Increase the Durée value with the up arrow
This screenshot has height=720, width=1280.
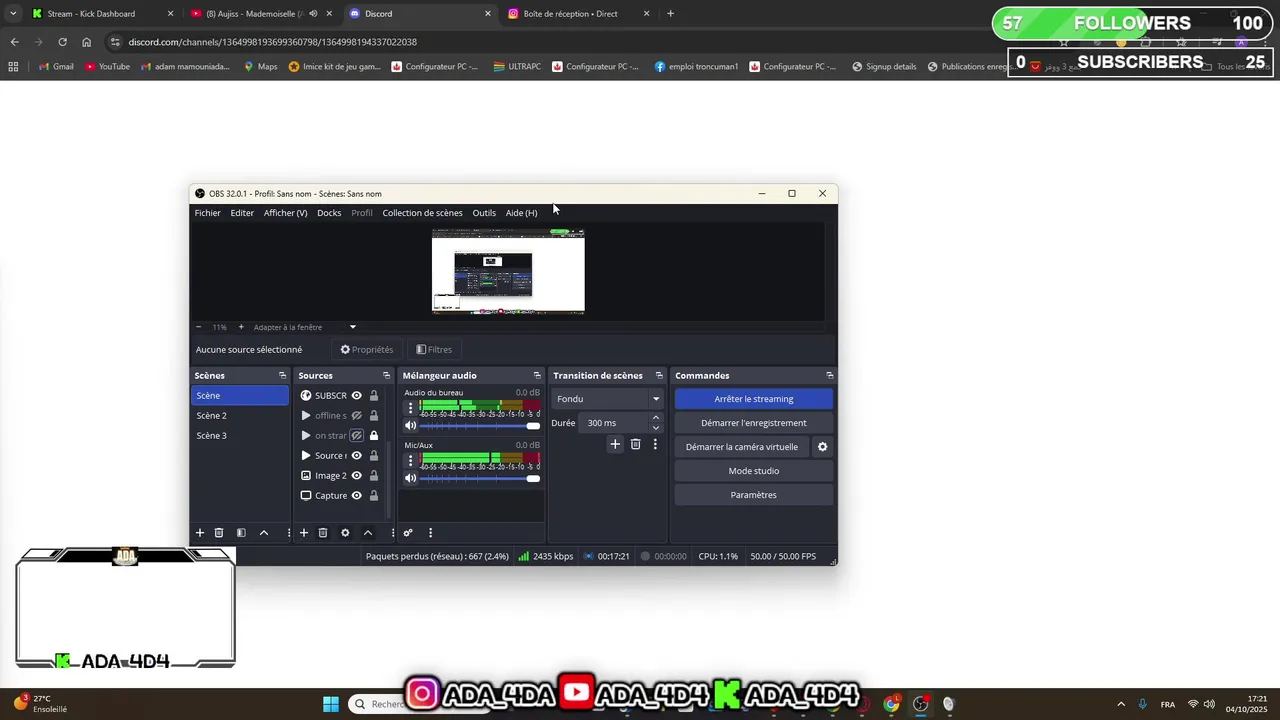point(656,418)
